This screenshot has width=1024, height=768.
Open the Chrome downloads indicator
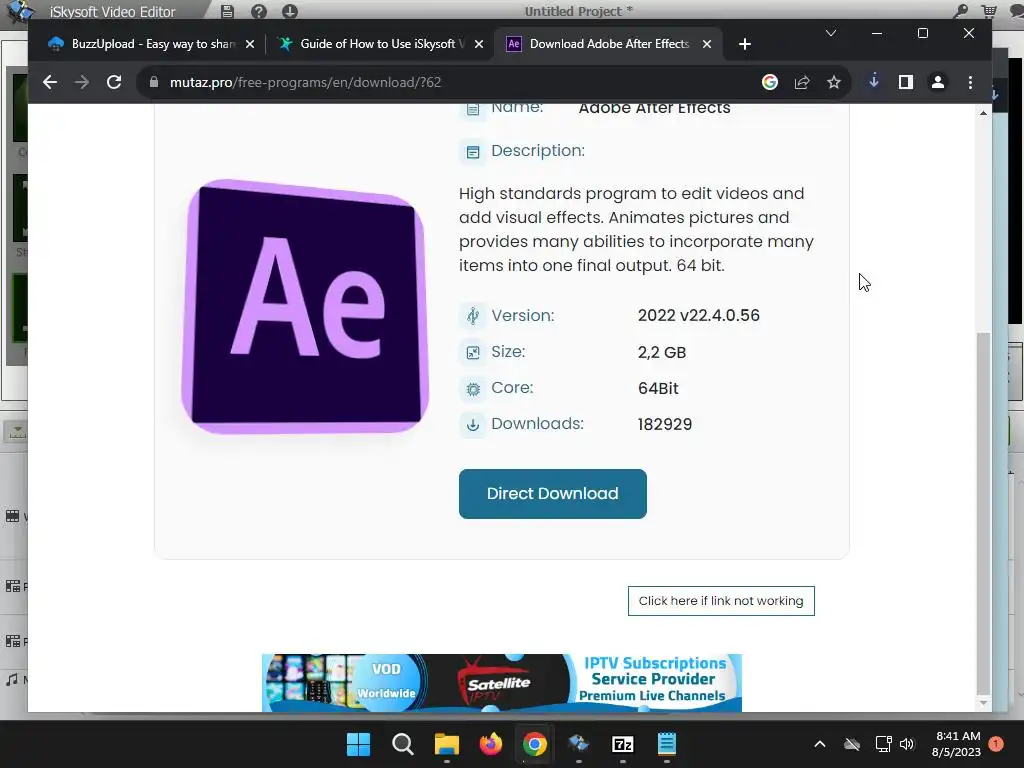874,82
